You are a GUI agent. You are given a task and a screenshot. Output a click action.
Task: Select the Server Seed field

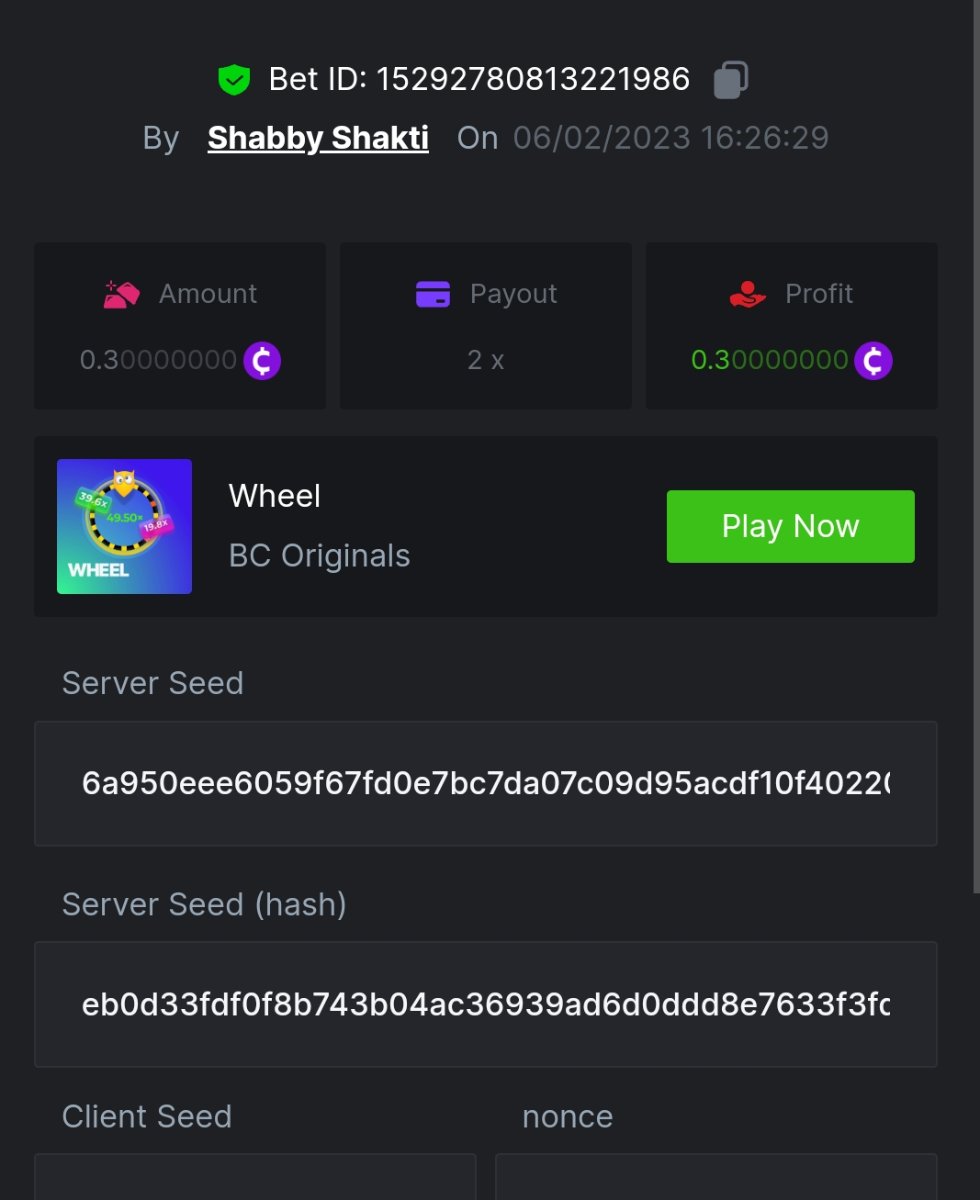(486, 784)
